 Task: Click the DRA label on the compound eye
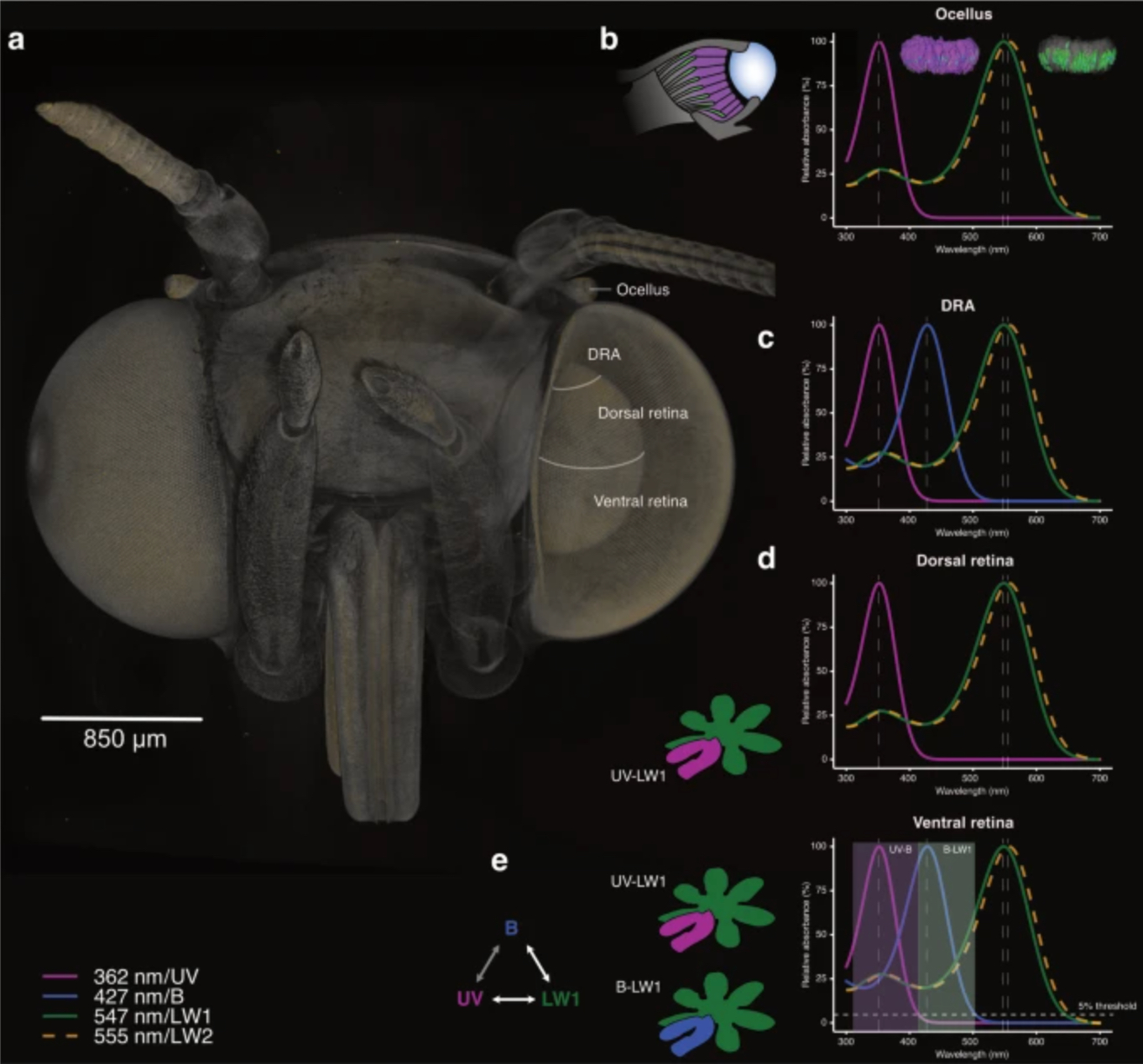[603, 355]
